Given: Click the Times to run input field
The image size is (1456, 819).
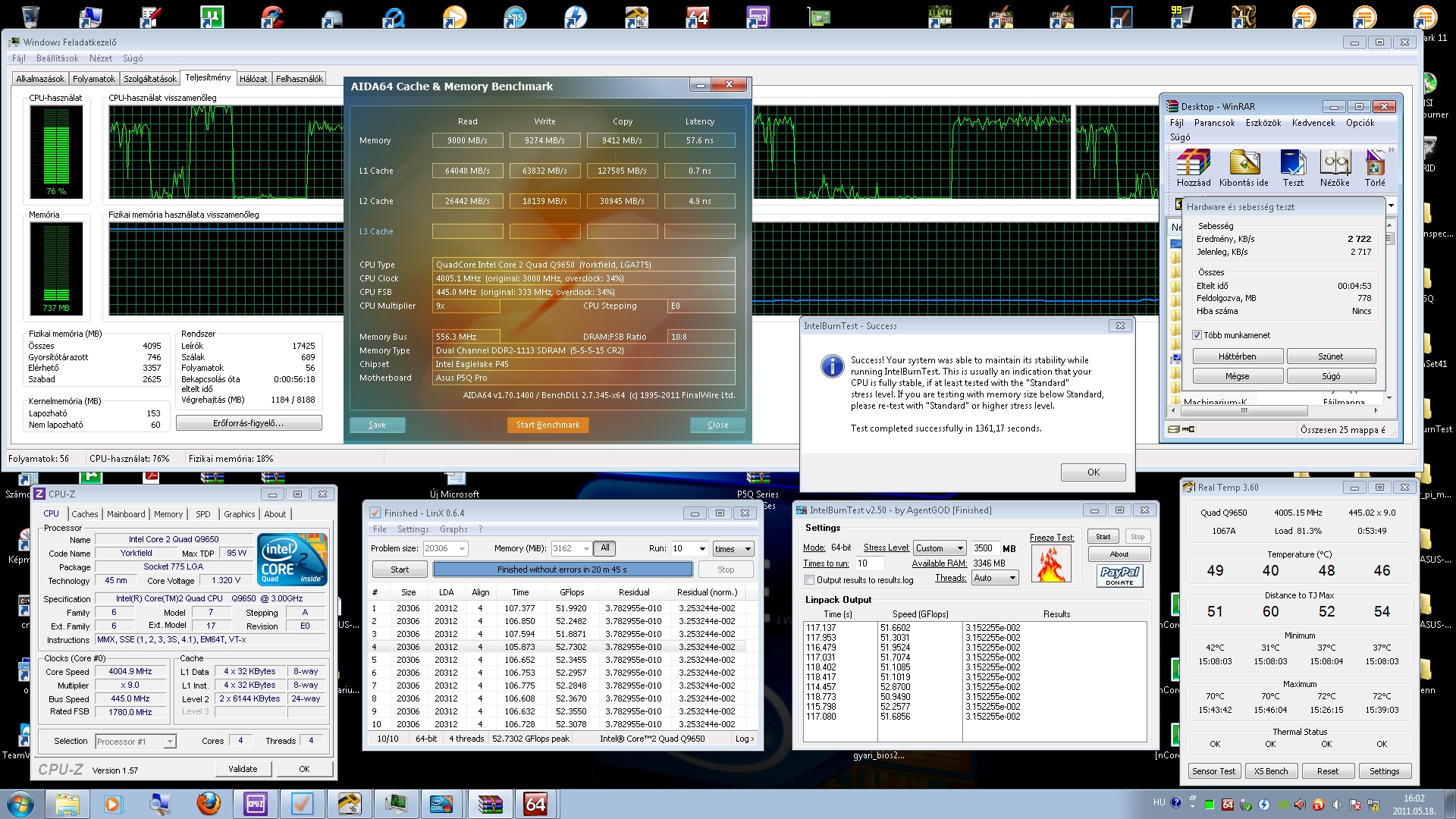Looking at the screenshot, I should [x=868, y=563].
